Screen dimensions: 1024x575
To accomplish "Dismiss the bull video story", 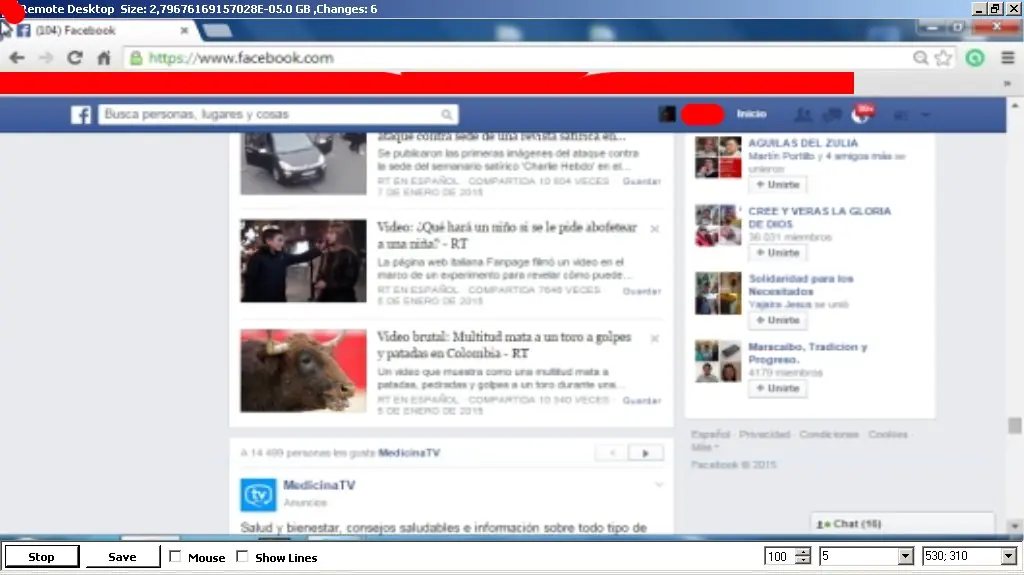I will coord(654,338).
